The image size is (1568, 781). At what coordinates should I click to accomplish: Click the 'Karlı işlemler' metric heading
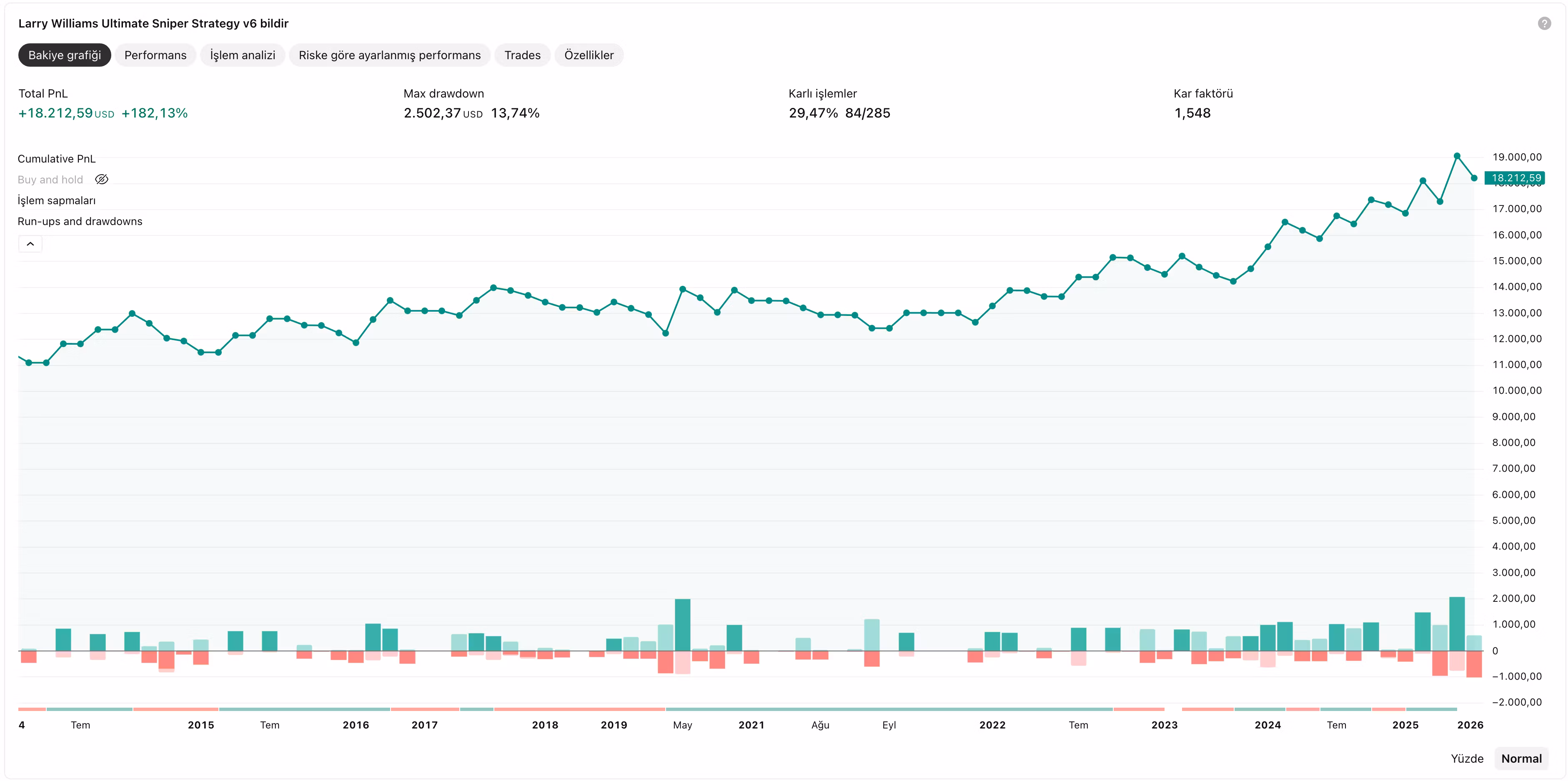tap(823, 94)
